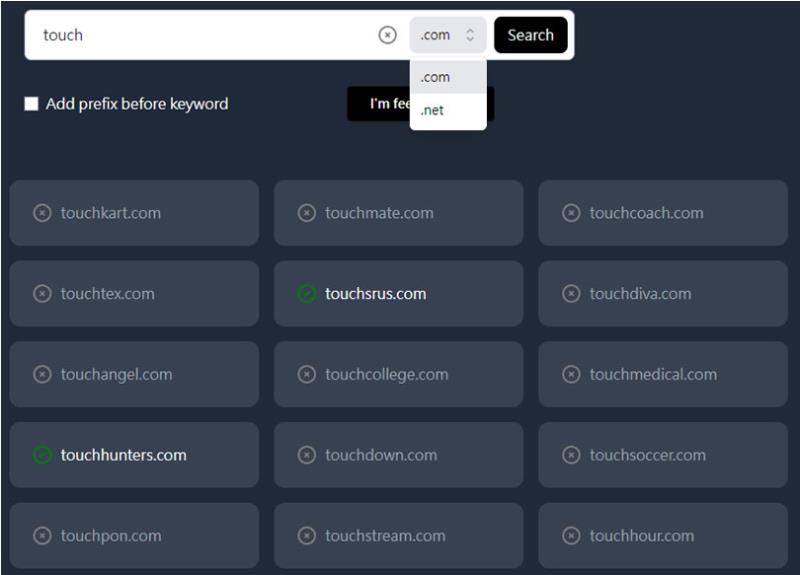Click the green check icon beside touchsrus.com
Image resolution: width=800 pixels, height=575 pixels.
pyautogui.click(x=307, y=294)
